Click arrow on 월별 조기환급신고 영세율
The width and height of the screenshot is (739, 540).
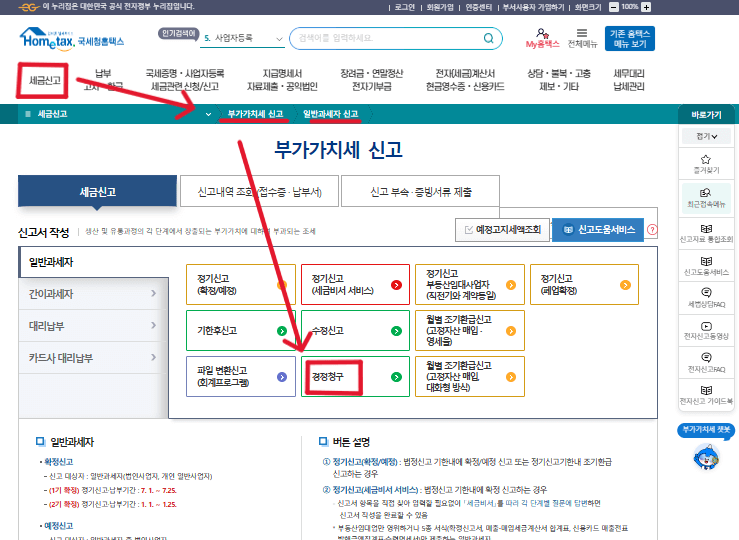[x=511, y=331]
